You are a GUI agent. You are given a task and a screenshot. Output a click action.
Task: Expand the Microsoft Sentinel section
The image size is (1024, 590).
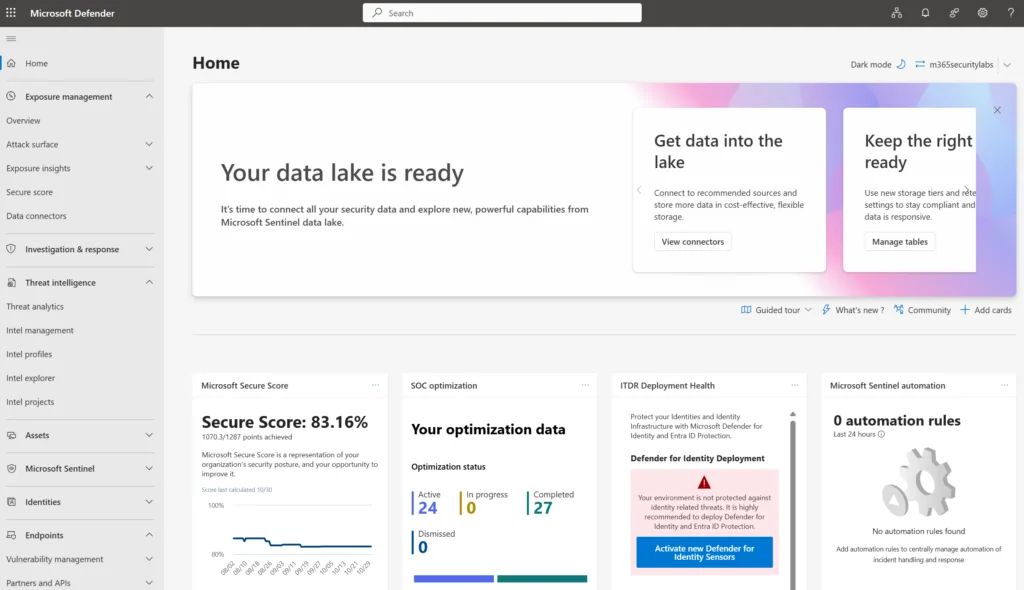(x=149, y=468)
